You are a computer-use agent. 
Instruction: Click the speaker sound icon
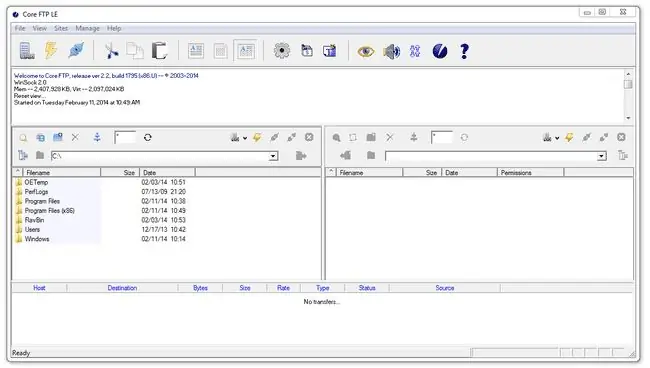pos(391,51)
